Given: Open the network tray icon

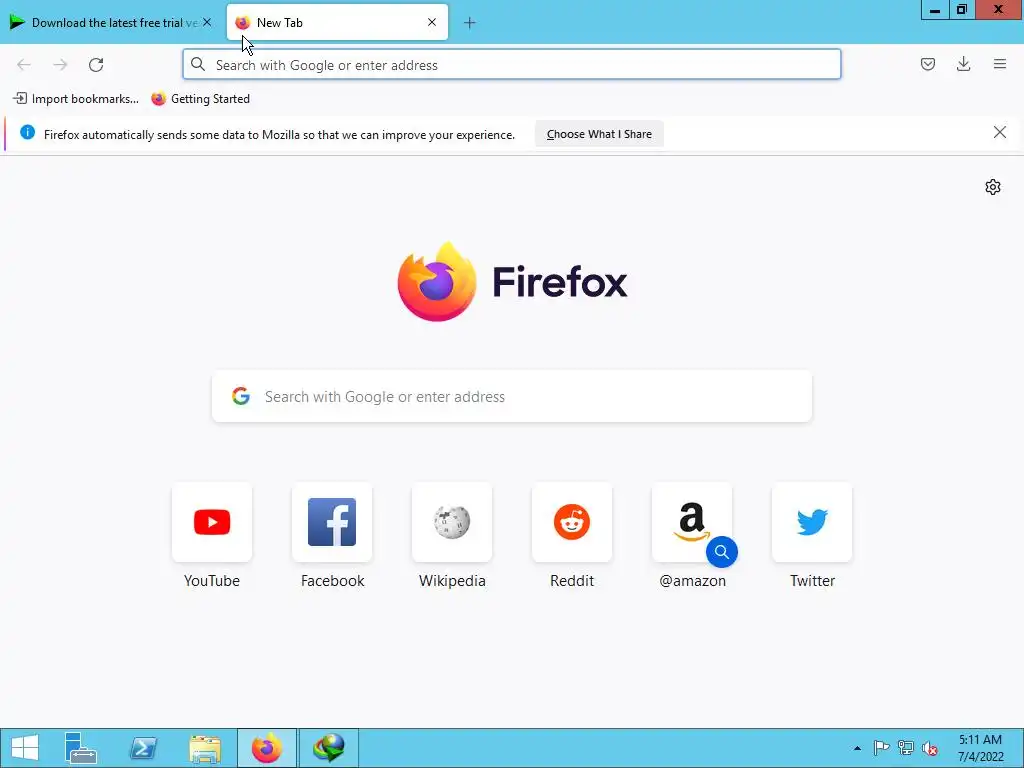Looking at the screenshot, I should [905, 748].
